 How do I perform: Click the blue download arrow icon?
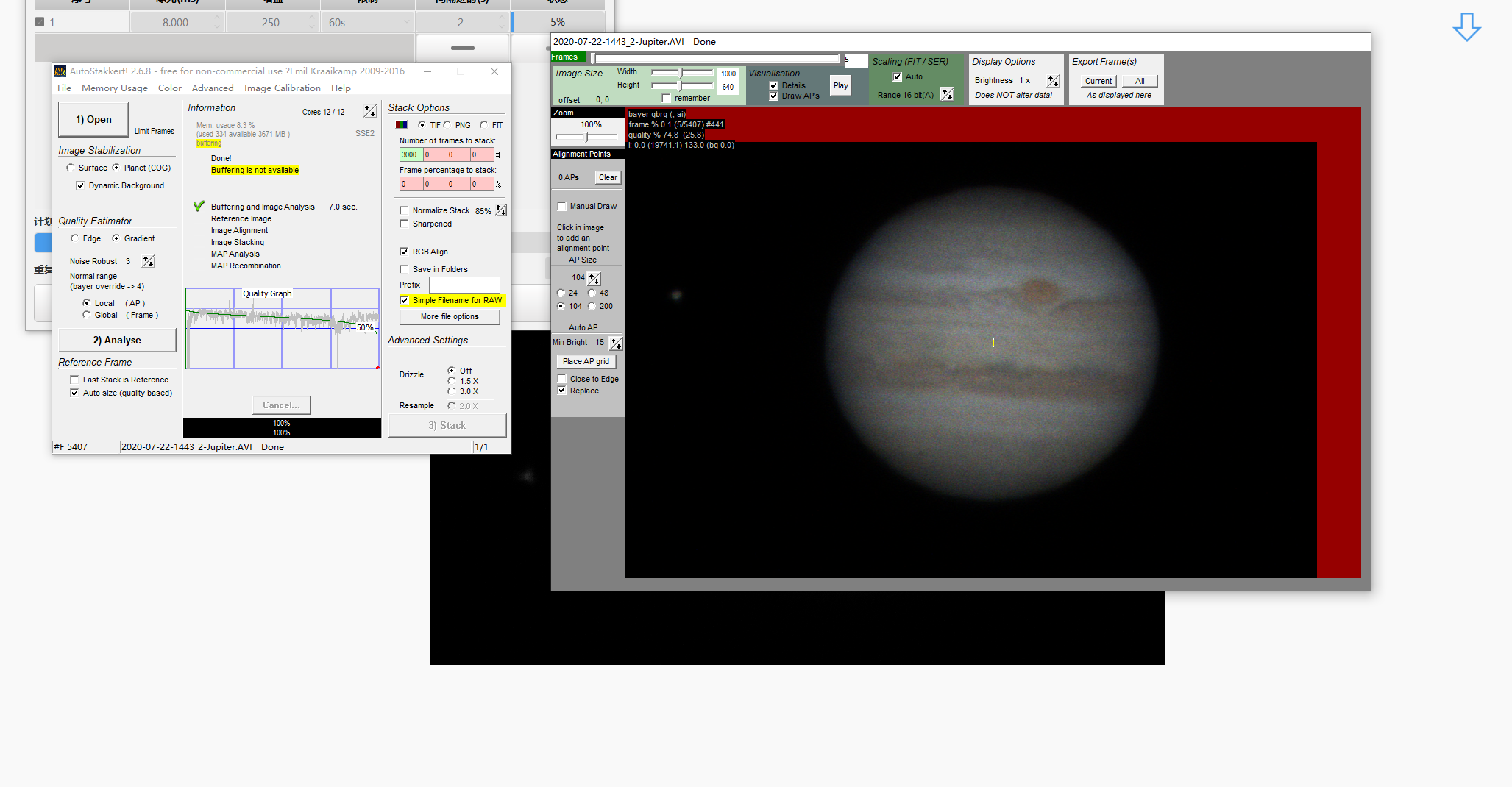1466,27
